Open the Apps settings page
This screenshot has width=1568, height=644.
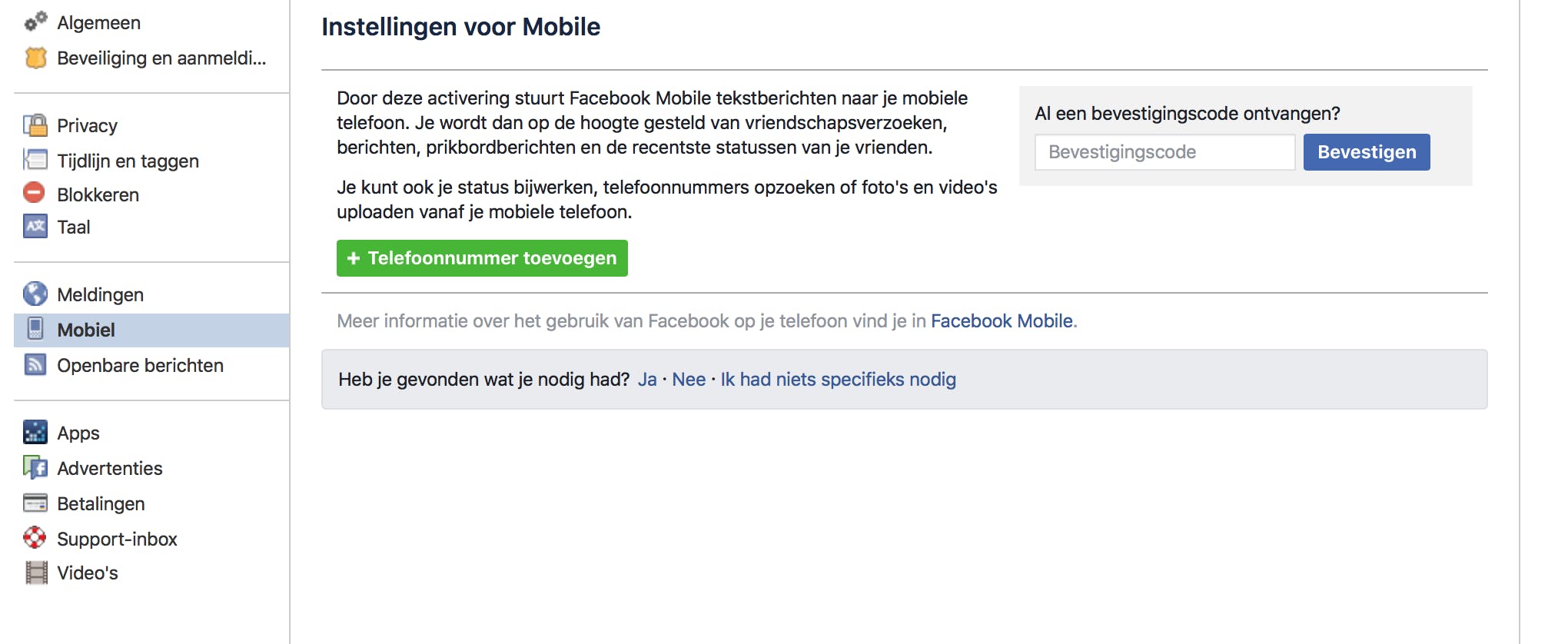point(78,433)
